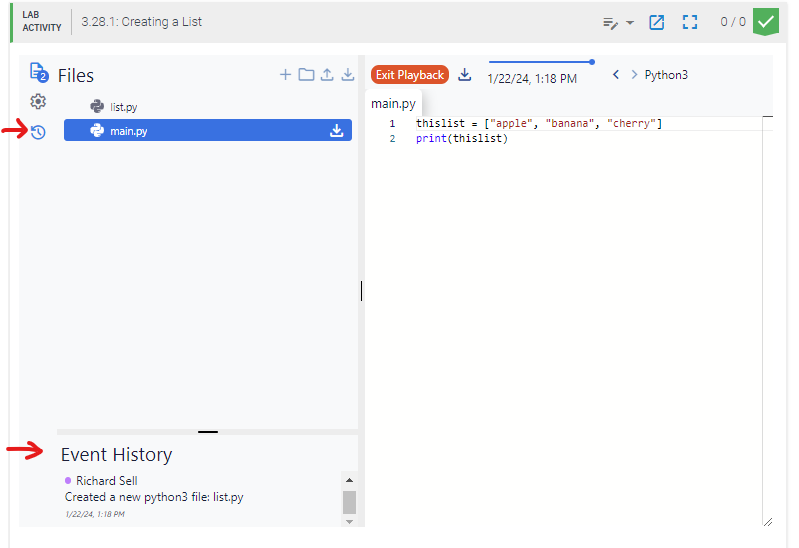Download playback snapshot next to Exit Playback

pyautogui.click(x=465, y=75)
